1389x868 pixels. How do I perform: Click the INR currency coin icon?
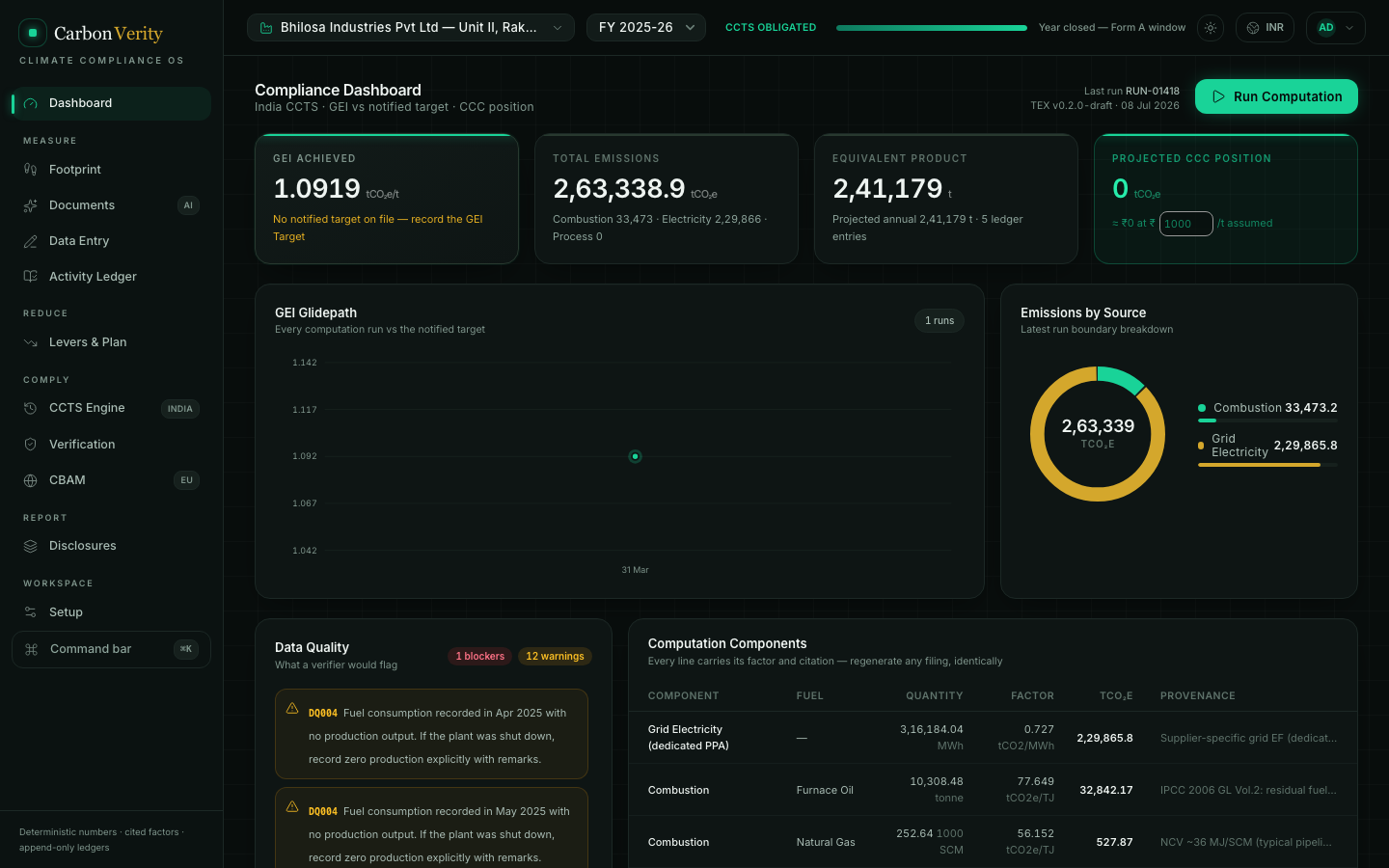[x=1253, y=28]
